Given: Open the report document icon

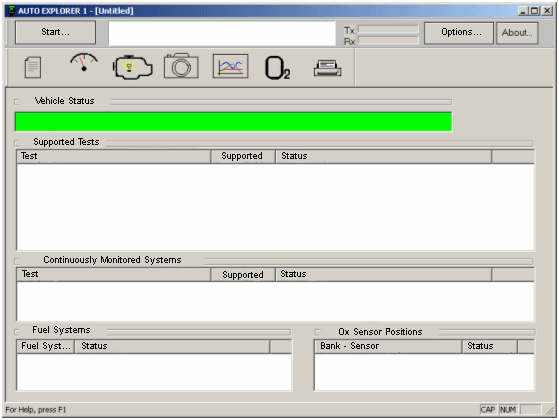Looking at the screenshot, I should pyautogui.click(x=32, y=67).
